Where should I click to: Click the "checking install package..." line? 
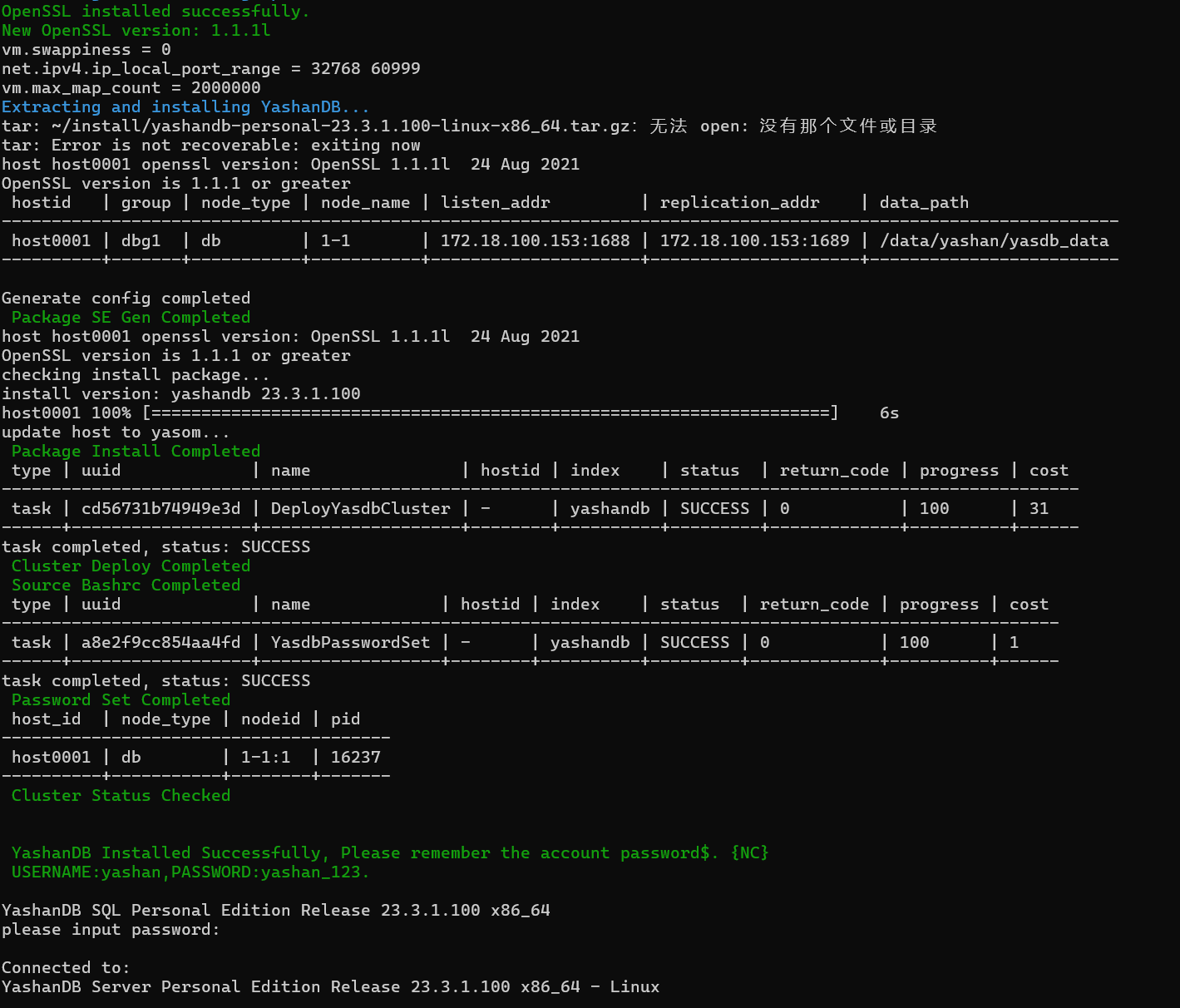pyautogui.click(x=136, y=375)
